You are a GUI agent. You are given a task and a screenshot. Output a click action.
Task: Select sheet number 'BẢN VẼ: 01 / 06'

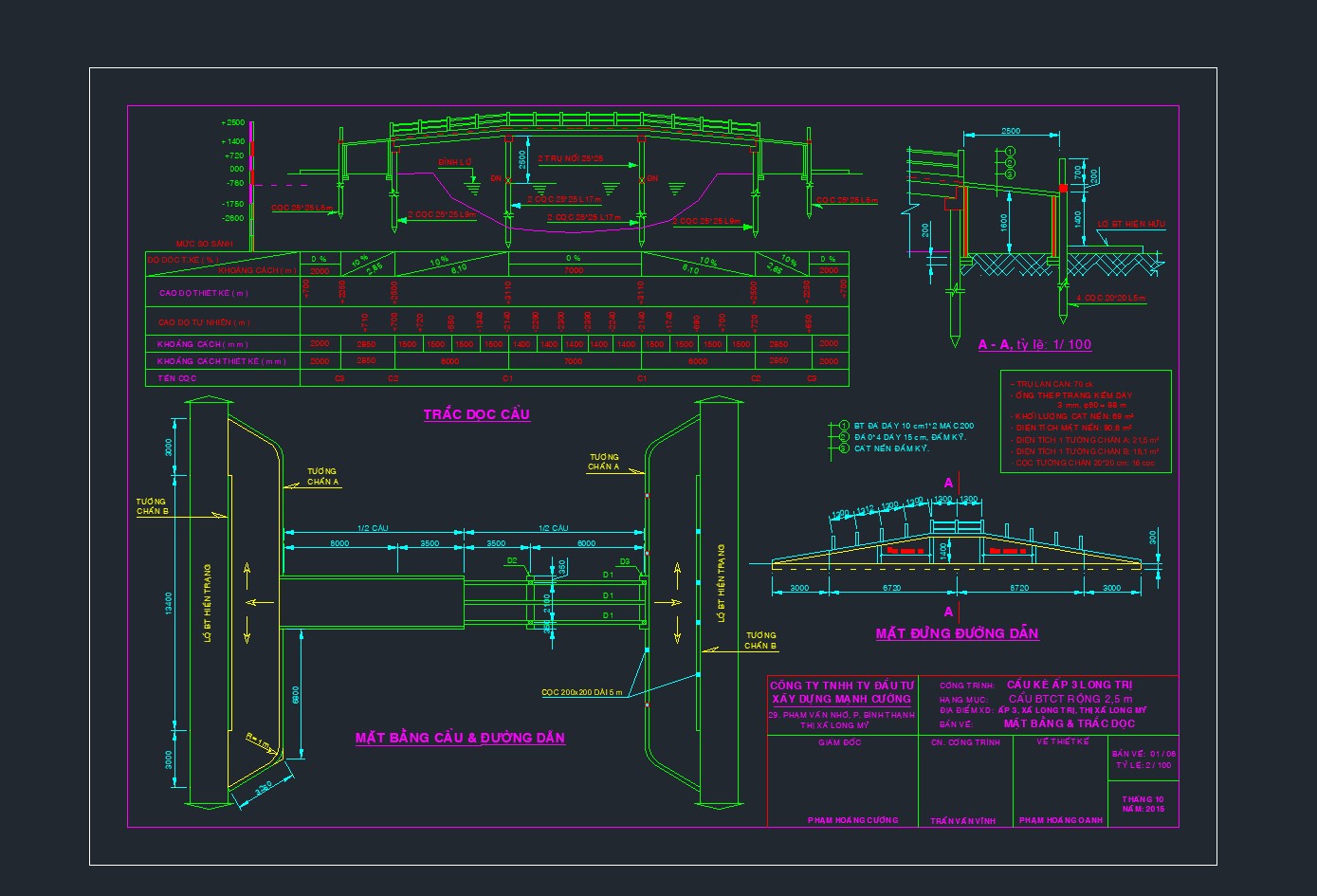[1143, 754]
